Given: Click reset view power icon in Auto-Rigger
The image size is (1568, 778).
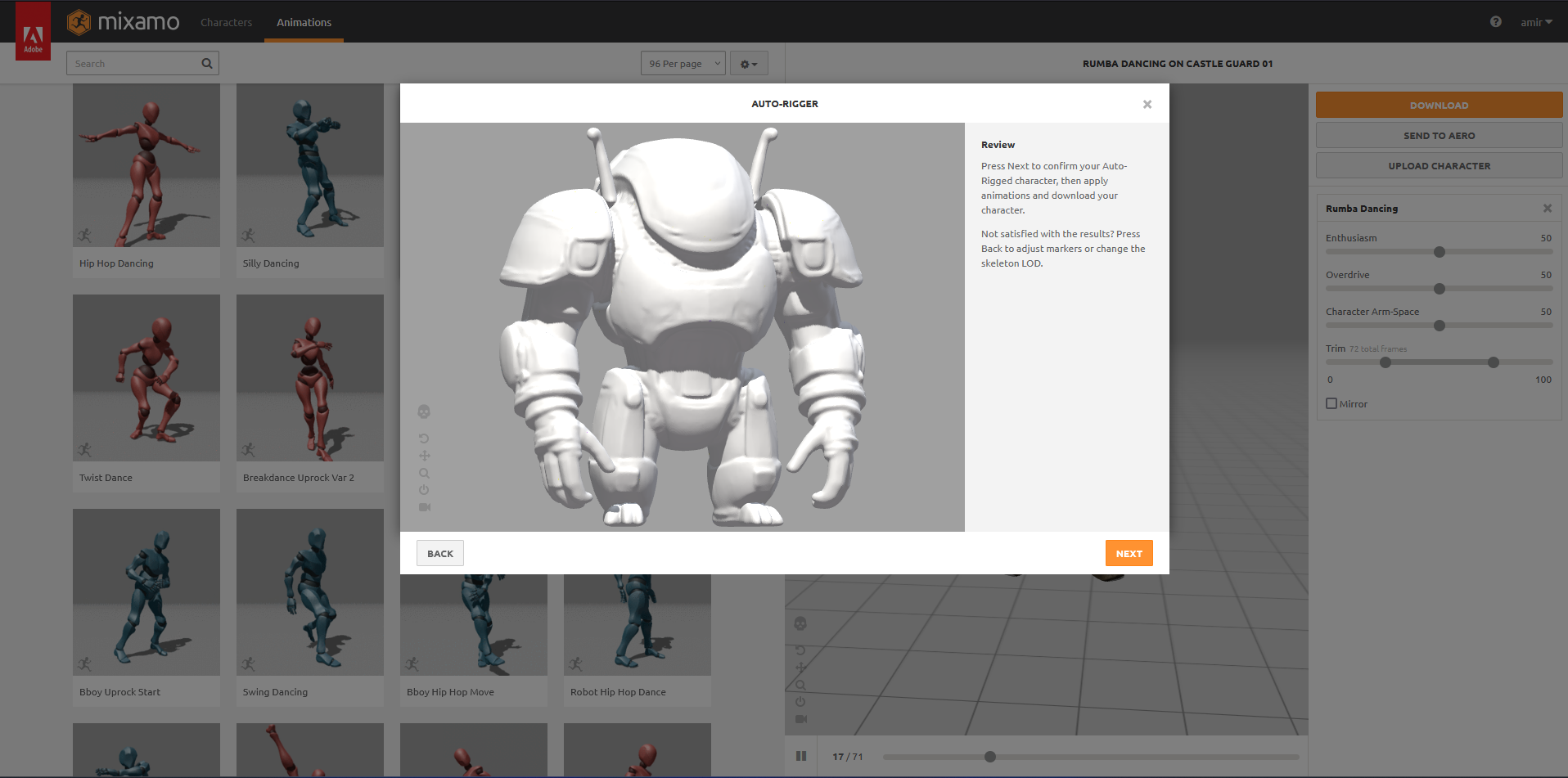Looking at the screenshot, I should (424, 490).
